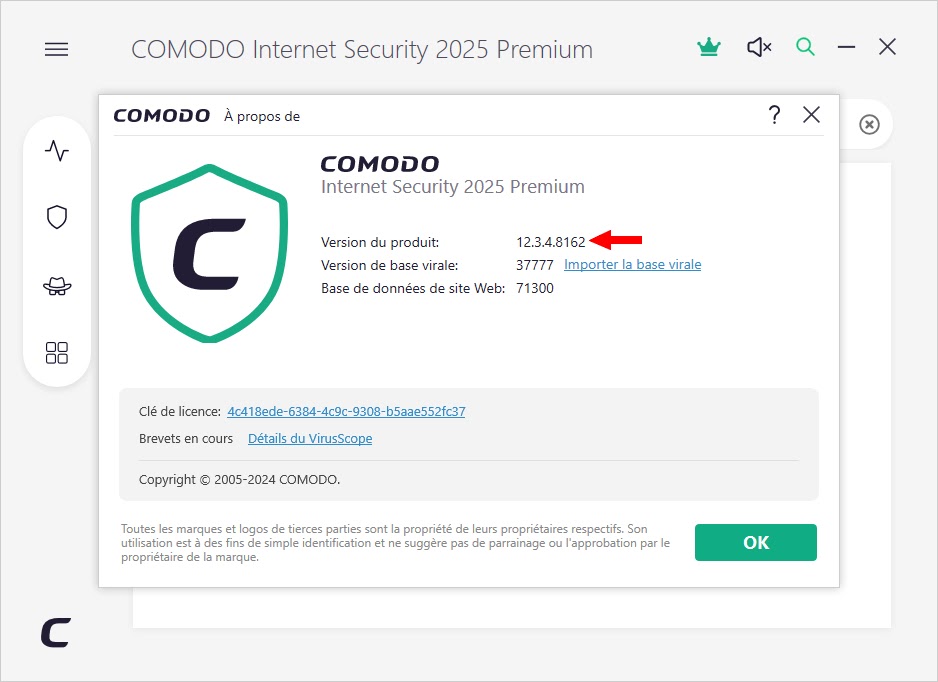This screenshot has width=938, height=682.
Task: Click the circled X icon behind dialog
Action: pyautogui.click(x=869, y=124)
